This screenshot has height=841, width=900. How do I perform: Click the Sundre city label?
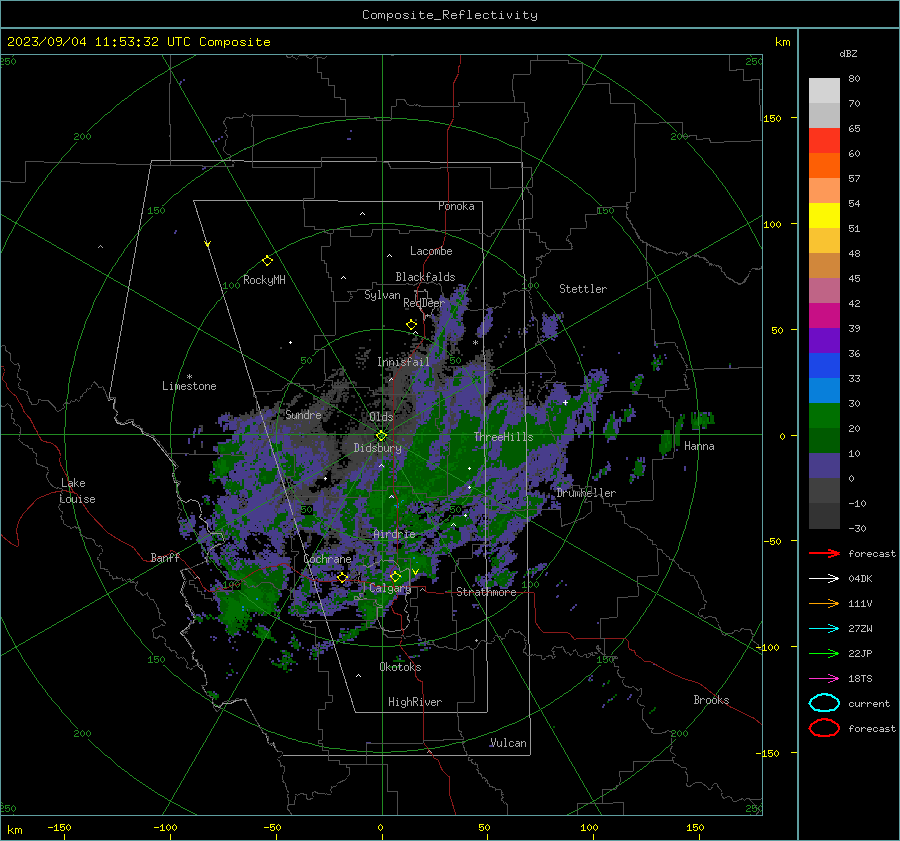(x=303, y=414)
